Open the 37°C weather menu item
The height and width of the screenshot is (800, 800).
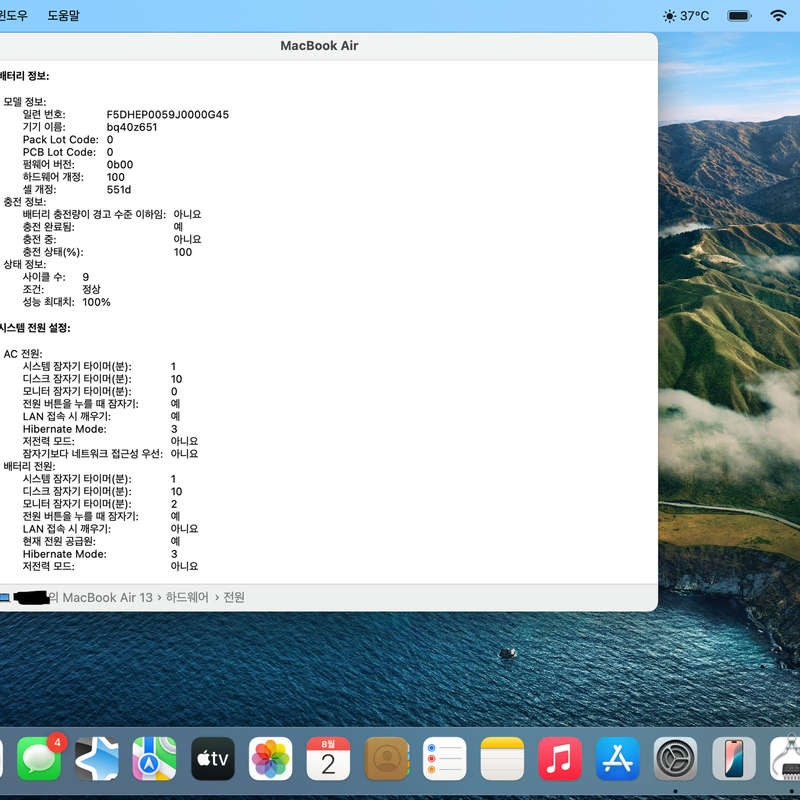click(686, 16)
